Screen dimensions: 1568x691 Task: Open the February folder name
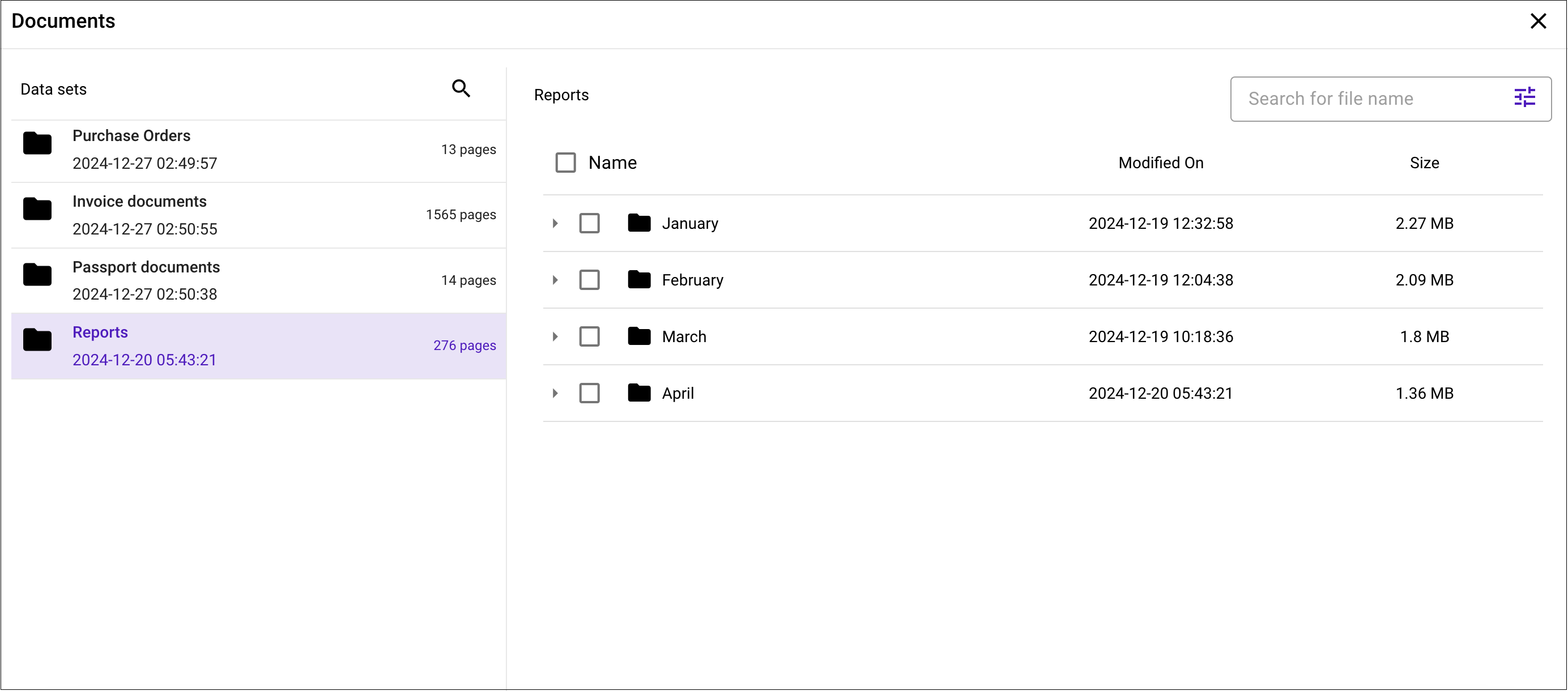[x=693, y=280]
